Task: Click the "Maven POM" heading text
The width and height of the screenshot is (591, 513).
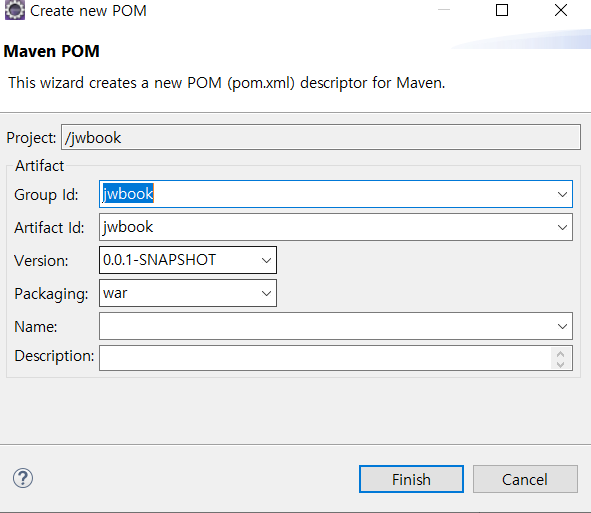Action: tap(52, 51)
